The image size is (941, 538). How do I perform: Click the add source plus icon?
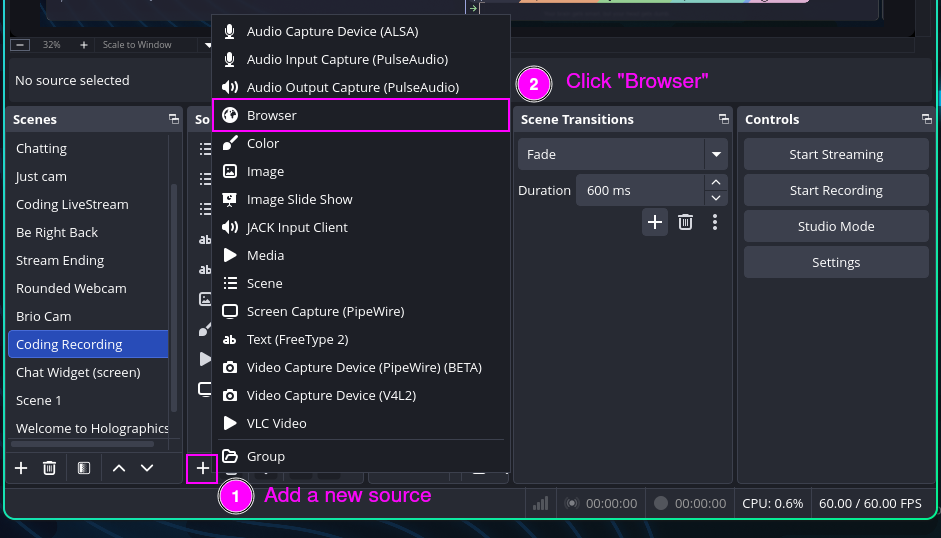coord(202,468)
